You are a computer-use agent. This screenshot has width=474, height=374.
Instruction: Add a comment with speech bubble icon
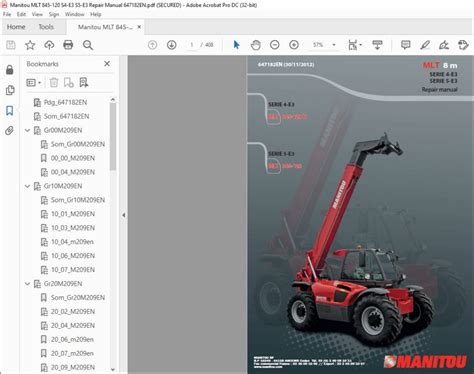(x=406, y=45)
